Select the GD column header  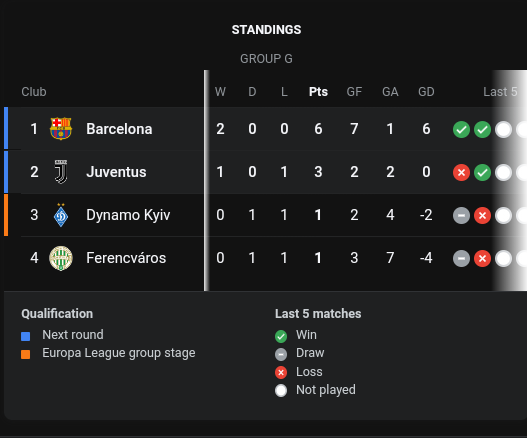(x=426, y=91)
